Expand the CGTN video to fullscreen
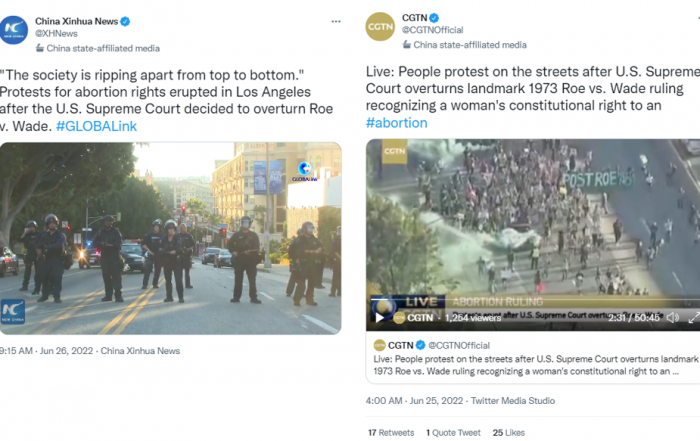700x441 pixels. click(x=693, y=317)
